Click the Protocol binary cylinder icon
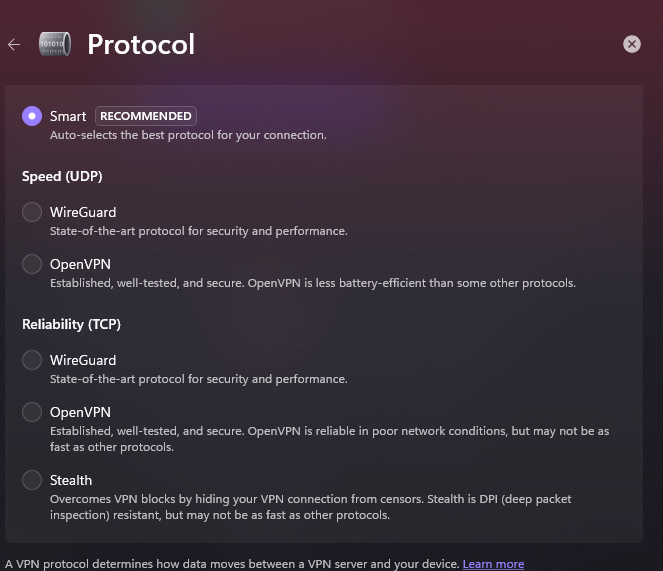Image resolution: width=663 pixels, height=571 pixels. tap(55, 44)
